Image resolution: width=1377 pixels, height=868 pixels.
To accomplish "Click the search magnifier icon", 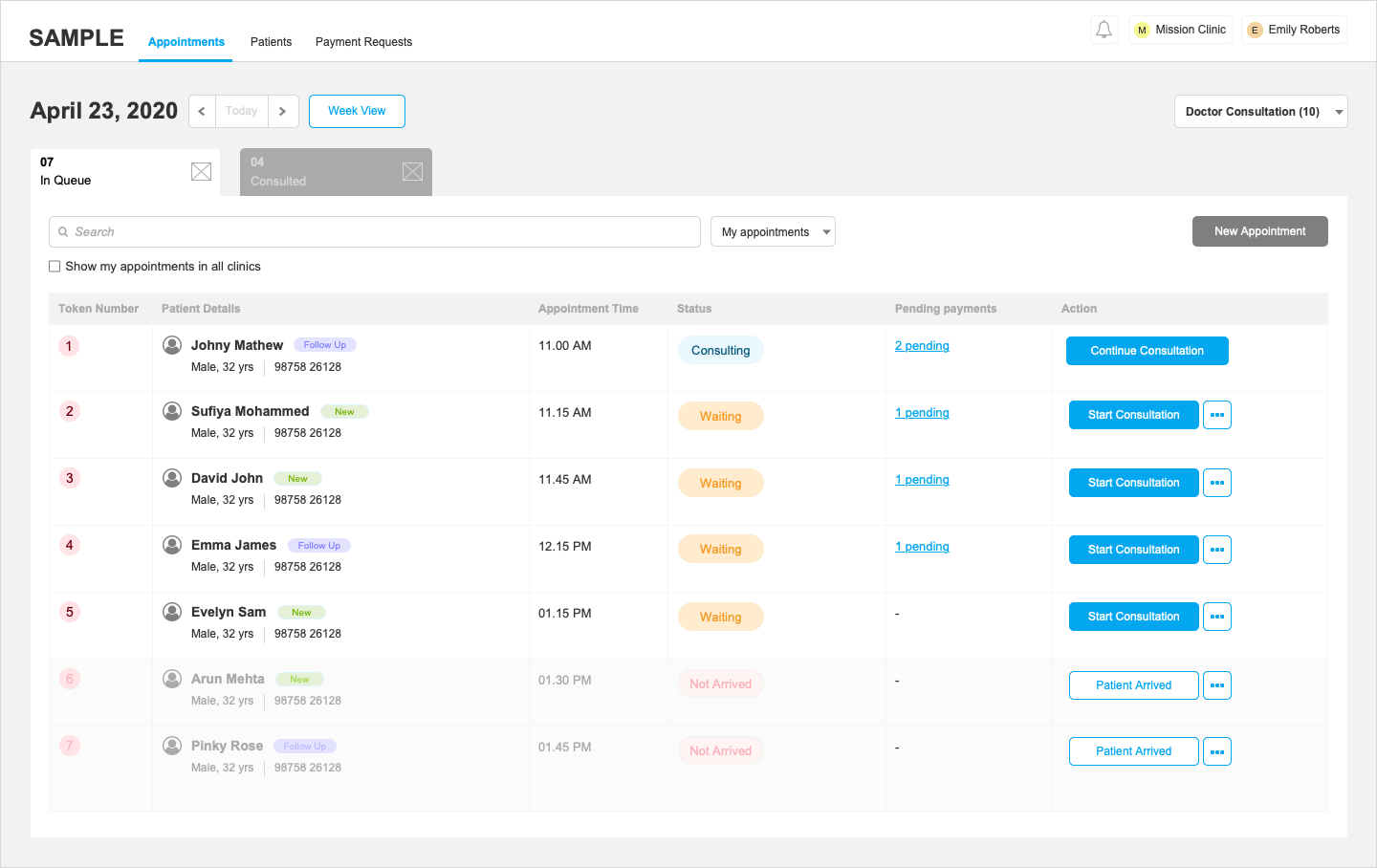I will click(63, 232).
